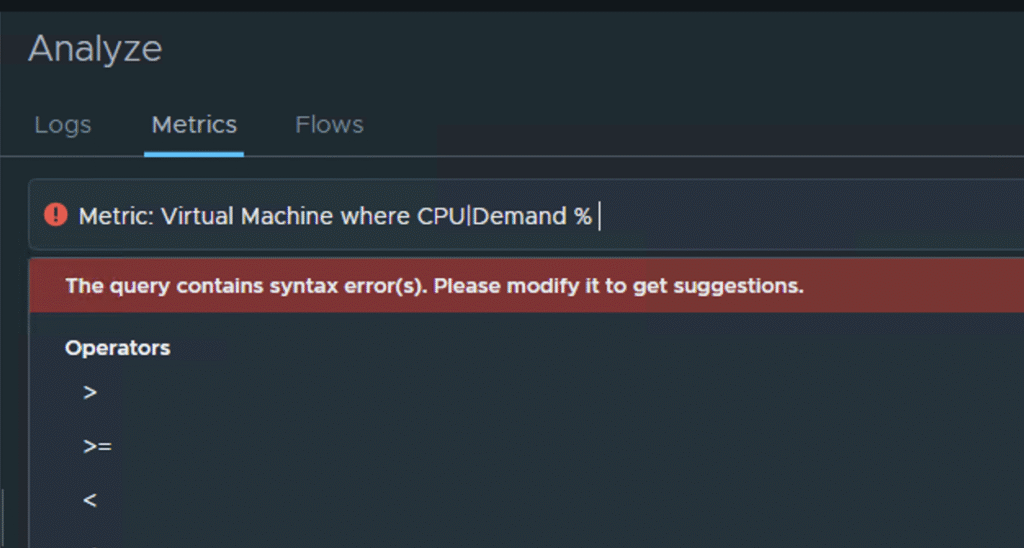Choose the greater-than operator suggestion
Image resolution: width=1024 pixels, height=548 pixels.
pyautogui.click(x=90, y=393)
